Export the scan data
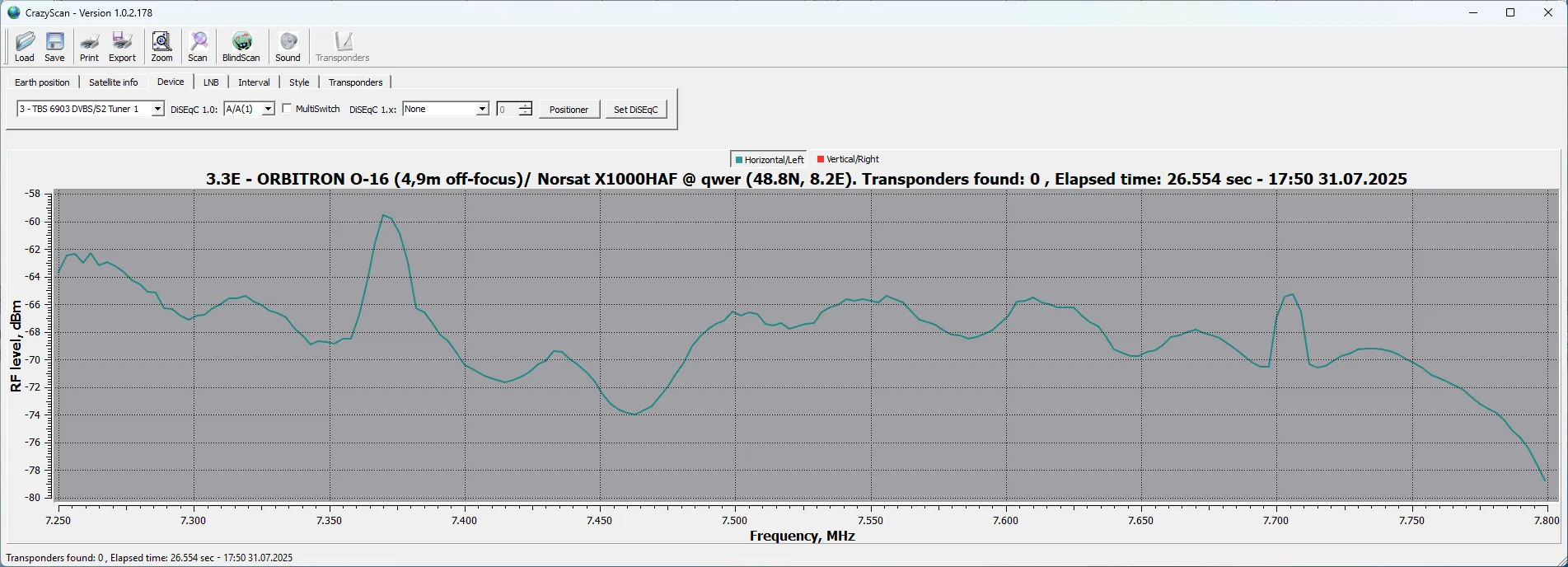1568x567 pixels. point(122,46)
